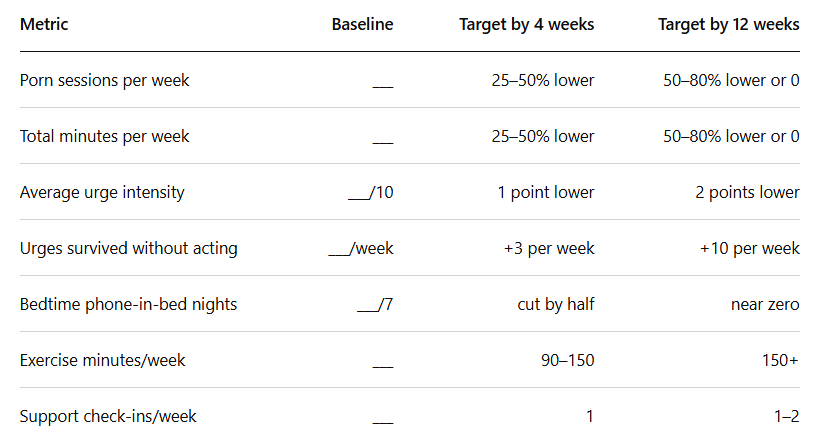Screen dimensions: 836x447
Task: Select the Porn sessions per week row label
Action: 104,81
